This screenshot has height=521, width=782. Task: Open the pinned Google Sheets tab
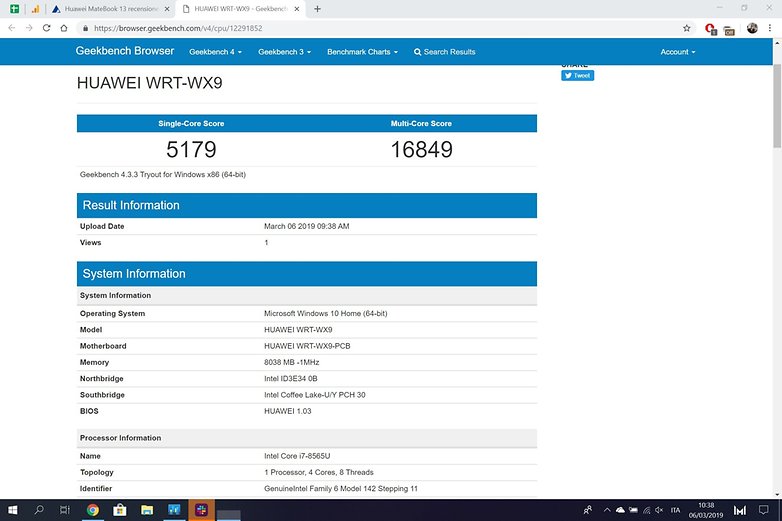coord(14,8)
